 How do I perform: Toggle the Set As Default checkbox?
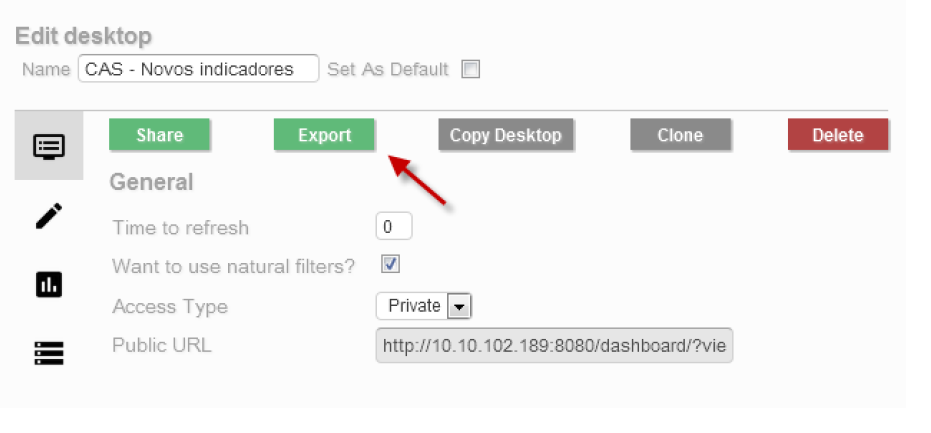pyautogui.click(x=471, y=70)
